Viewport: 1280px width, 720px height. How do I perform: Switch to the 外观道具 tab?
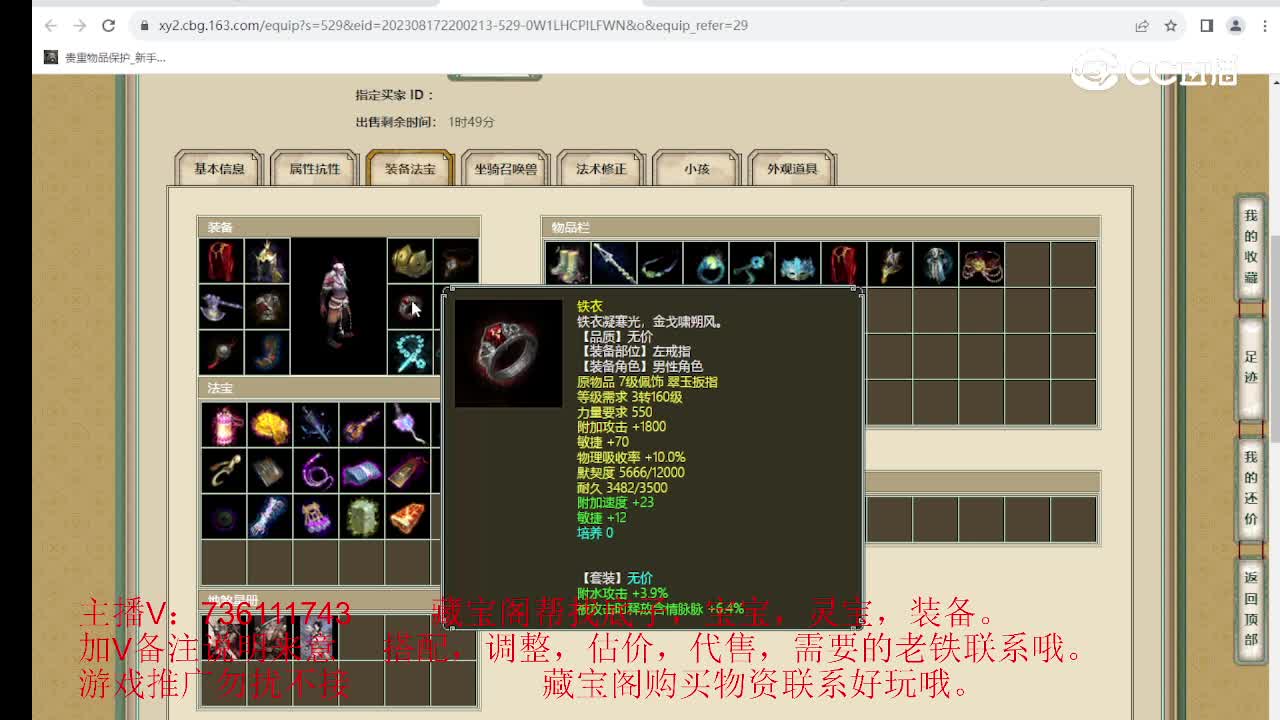(x=792, y=169)
